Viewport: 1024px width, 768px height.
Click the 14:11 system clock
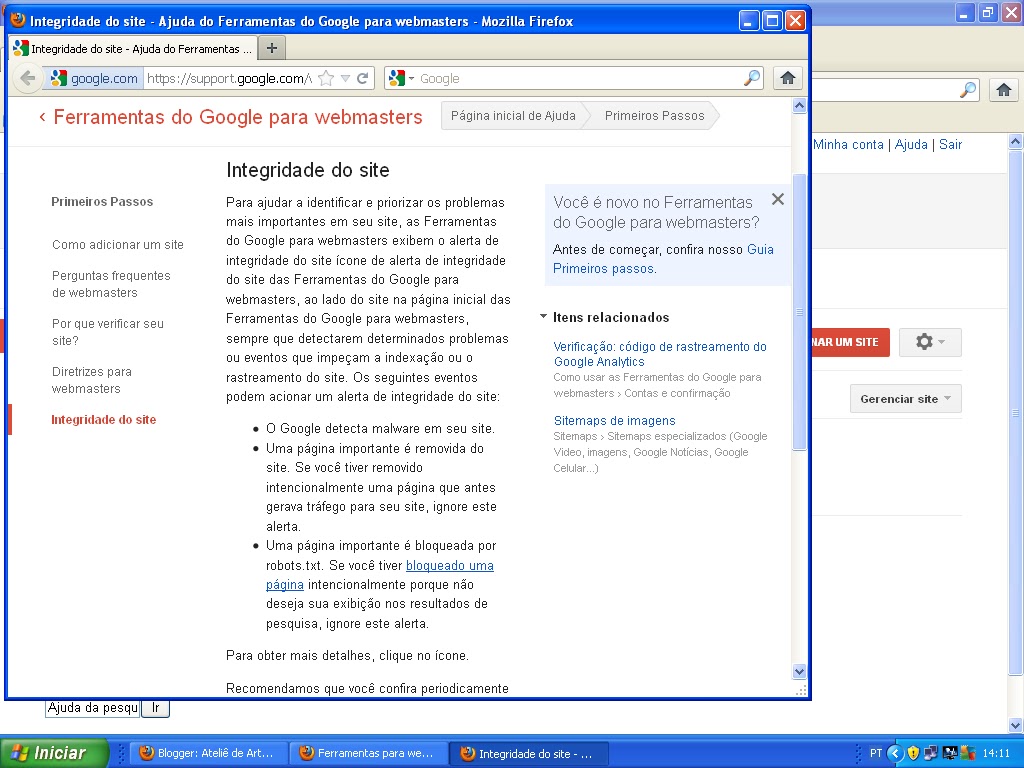[996, 753]
